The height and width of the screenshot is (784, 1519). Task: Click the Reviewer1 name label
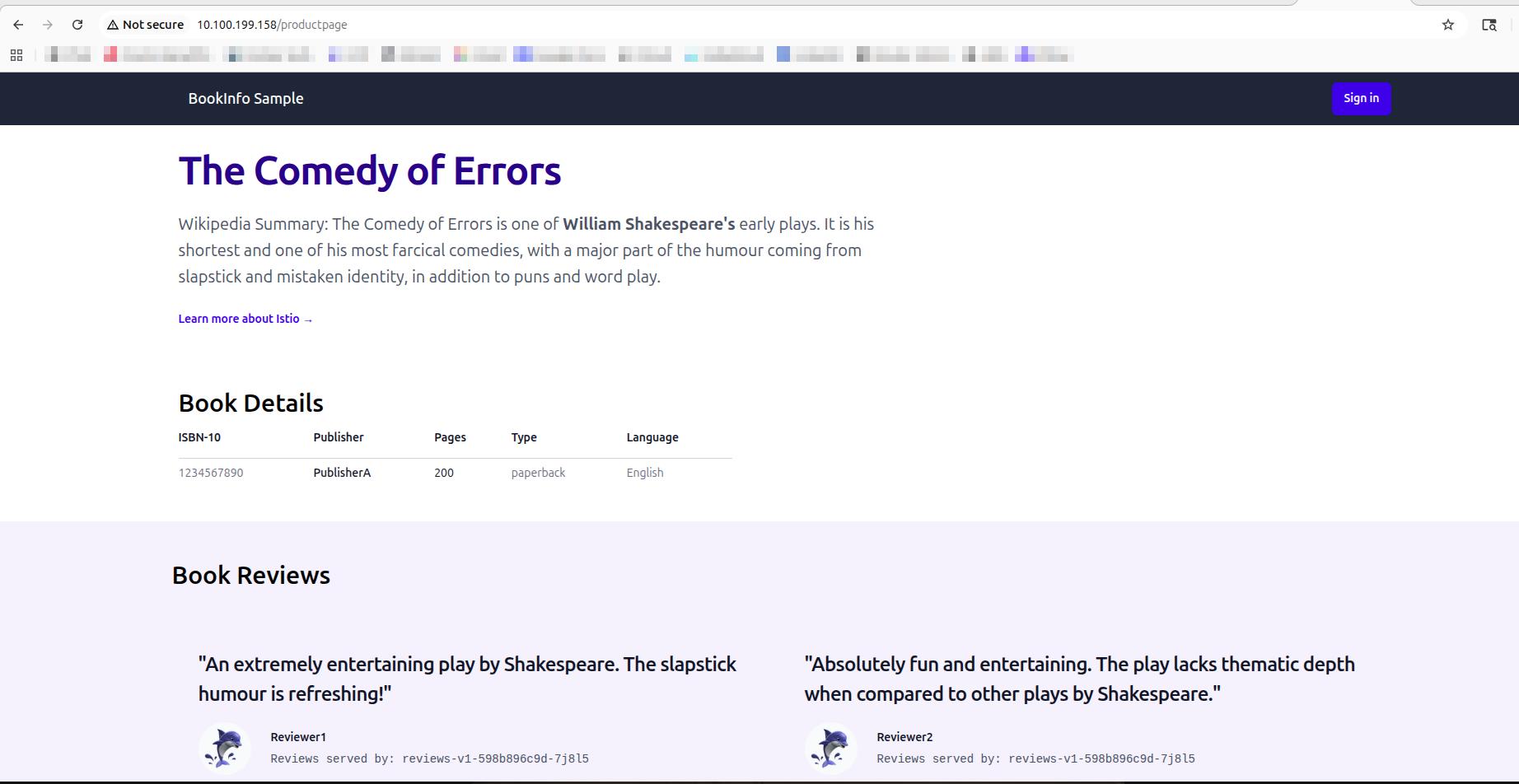(298, 737)
